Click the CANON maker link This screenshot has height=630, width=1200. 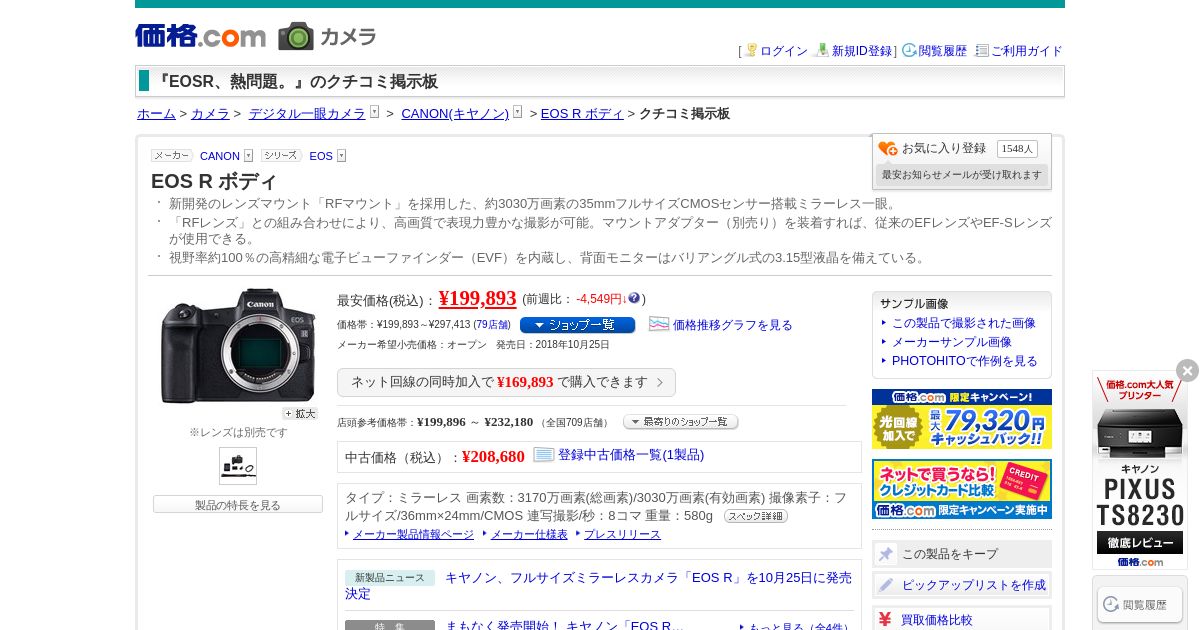point(220,156)
